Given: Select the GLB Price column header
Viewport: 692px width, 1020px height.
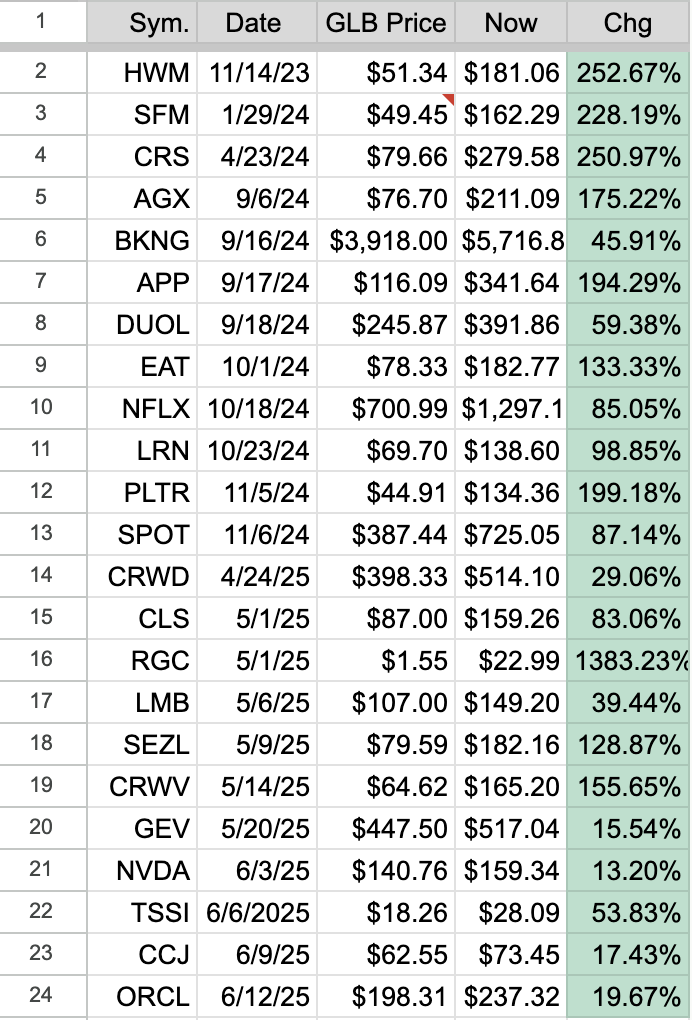Looking at the screenshot, I should coord(386,22).
